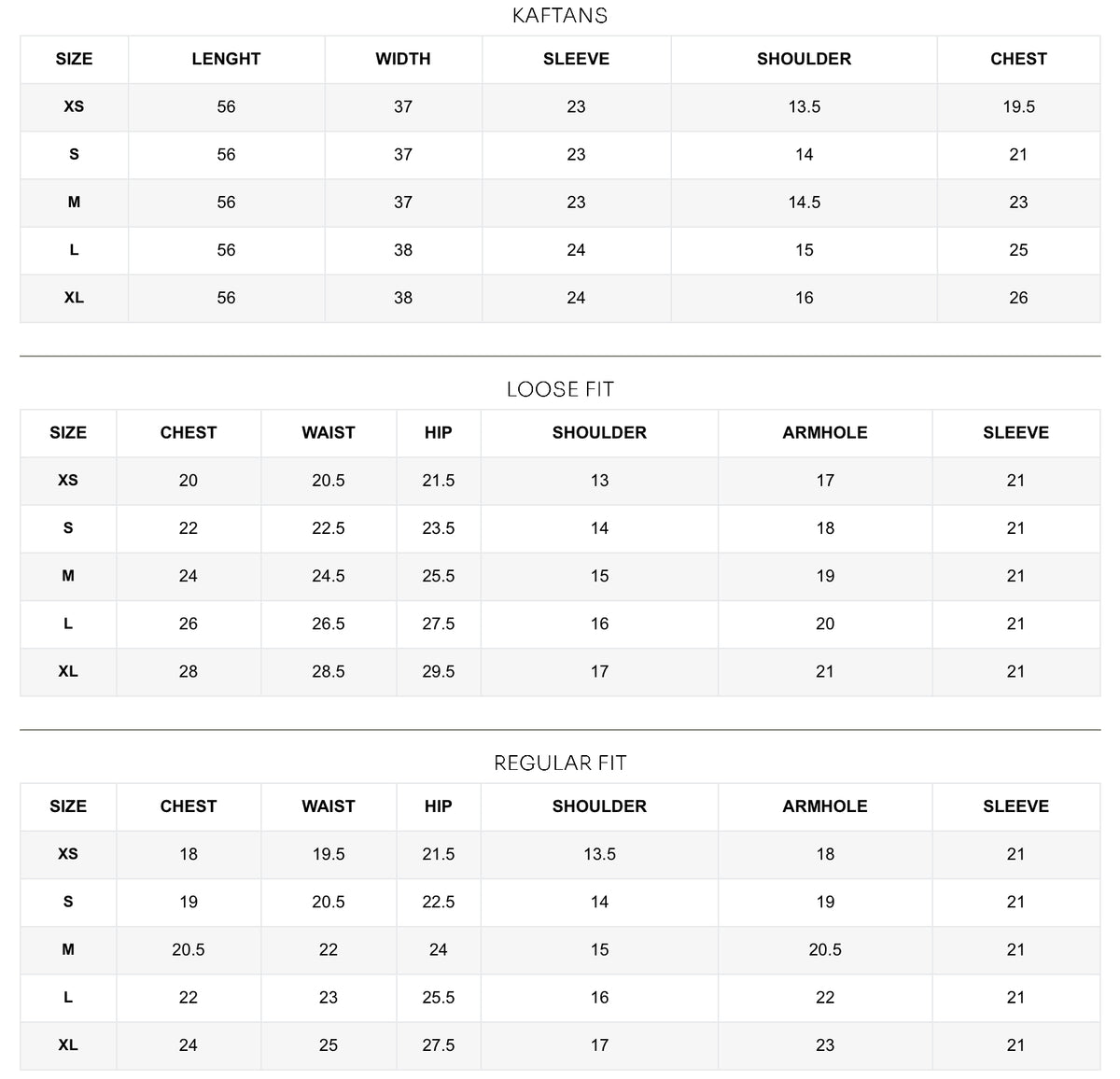Click the LOOSE FIT section heading

(x=560, y=389)
